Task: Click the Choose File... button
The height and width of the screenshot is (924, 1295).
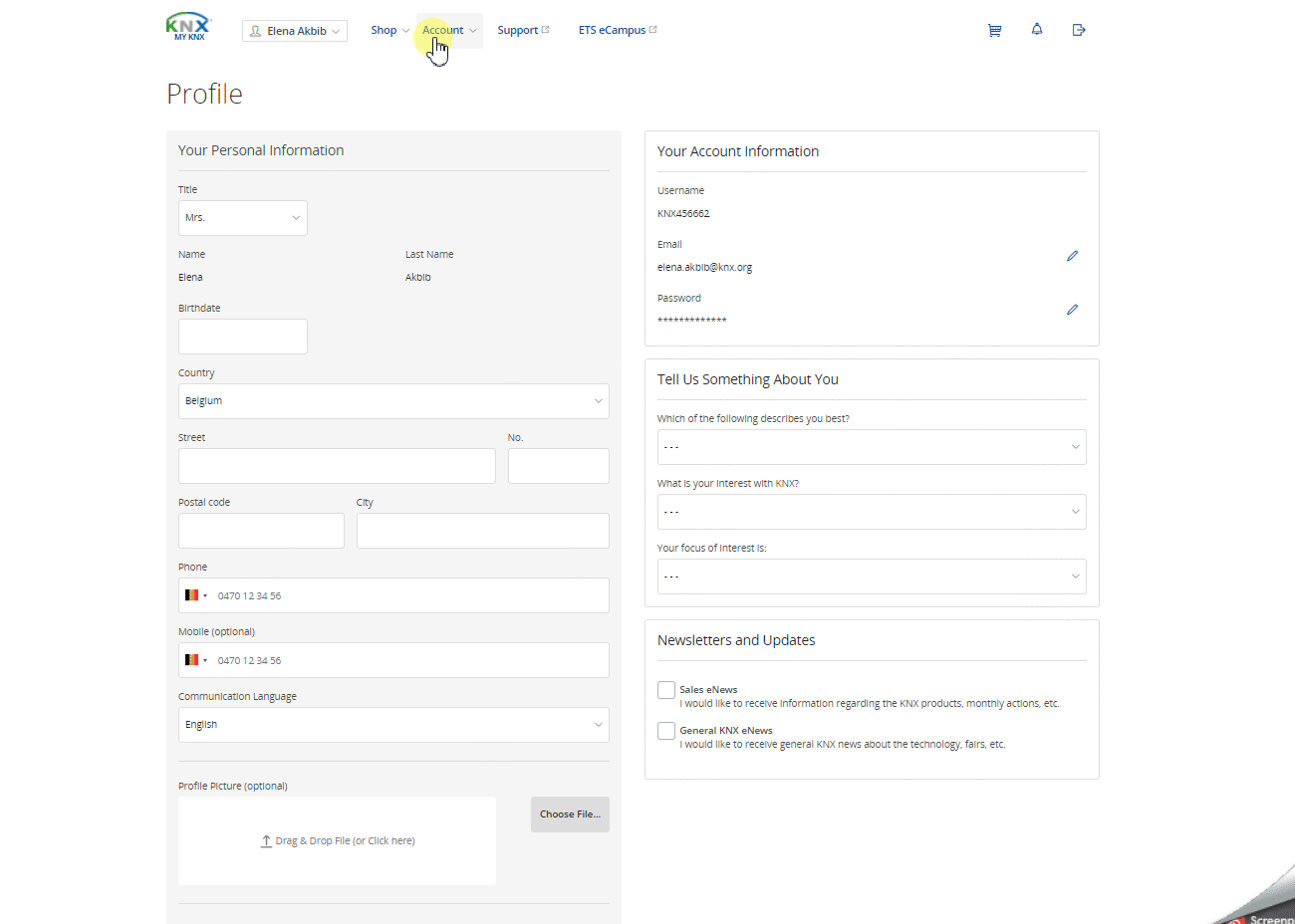Action: pyautogui.click(x=570, y=814)
